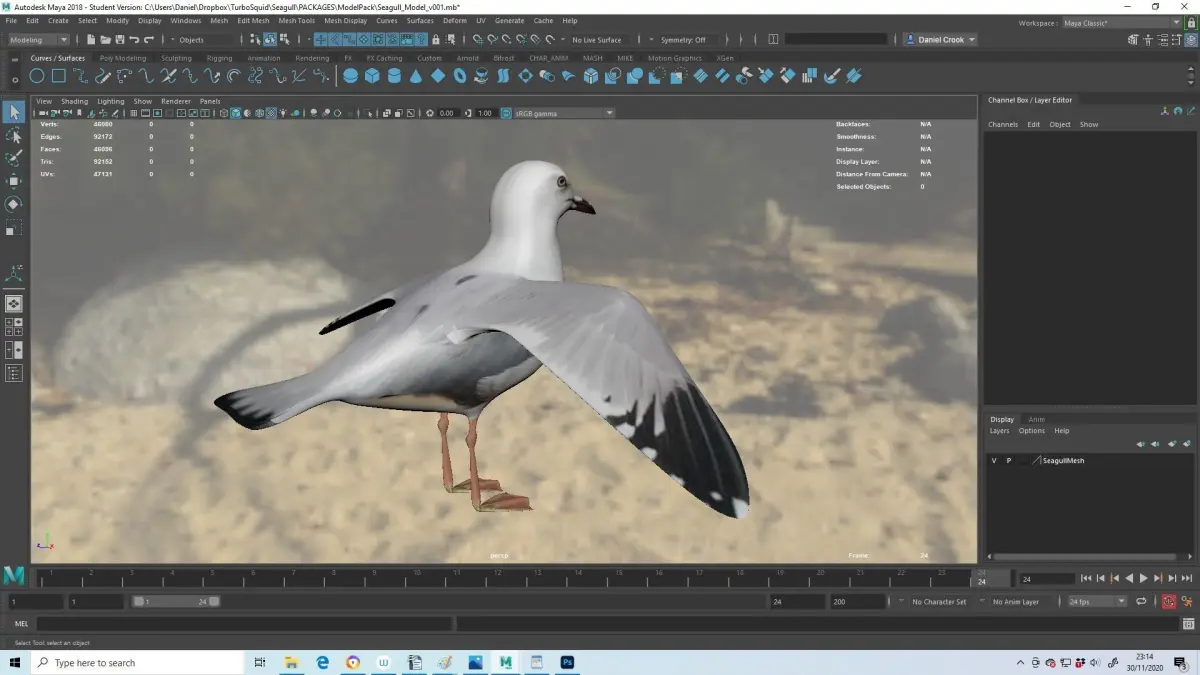This screenshot has width=1200, height=675.
Task: Click Layers menu in Layer Editor
Action: [1000, 431]
